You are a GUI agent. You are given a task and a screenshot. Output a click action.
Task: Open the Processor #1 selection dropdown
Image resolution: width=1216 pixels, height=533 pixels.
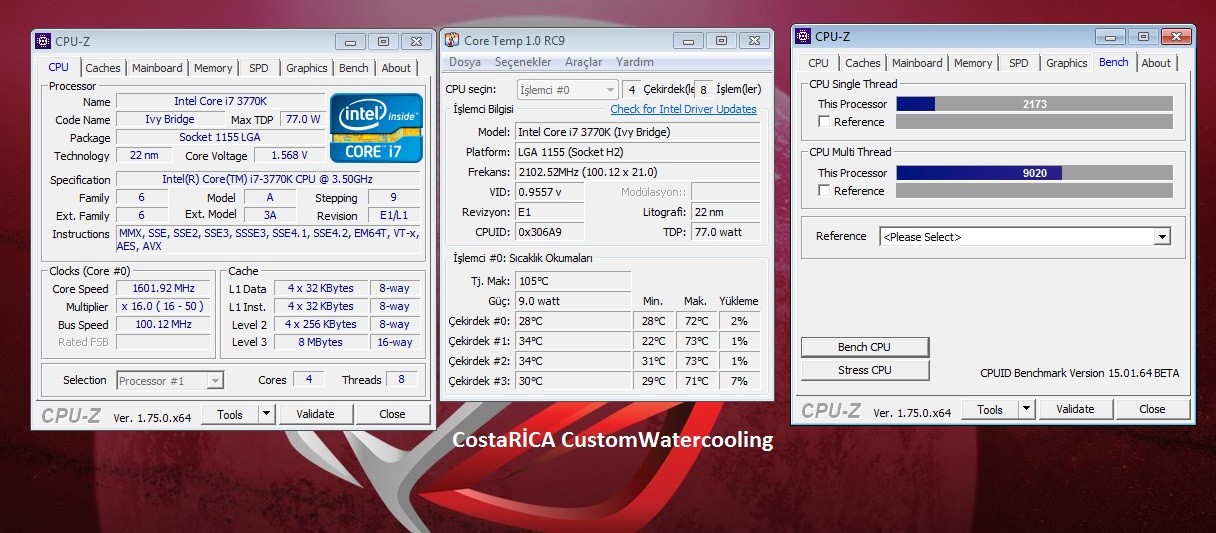pyautogui.click(x=215, y=380)
